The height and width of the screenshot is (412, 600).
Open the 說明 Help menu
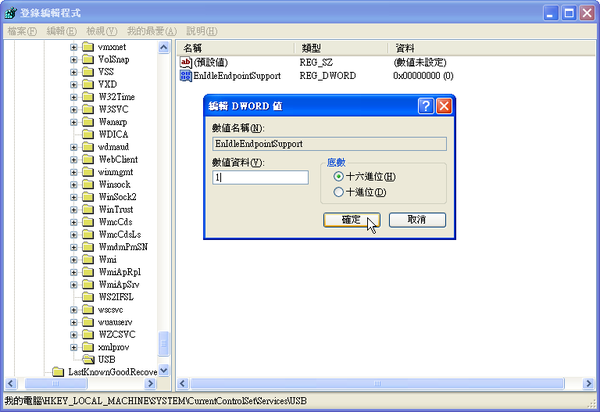202,31
